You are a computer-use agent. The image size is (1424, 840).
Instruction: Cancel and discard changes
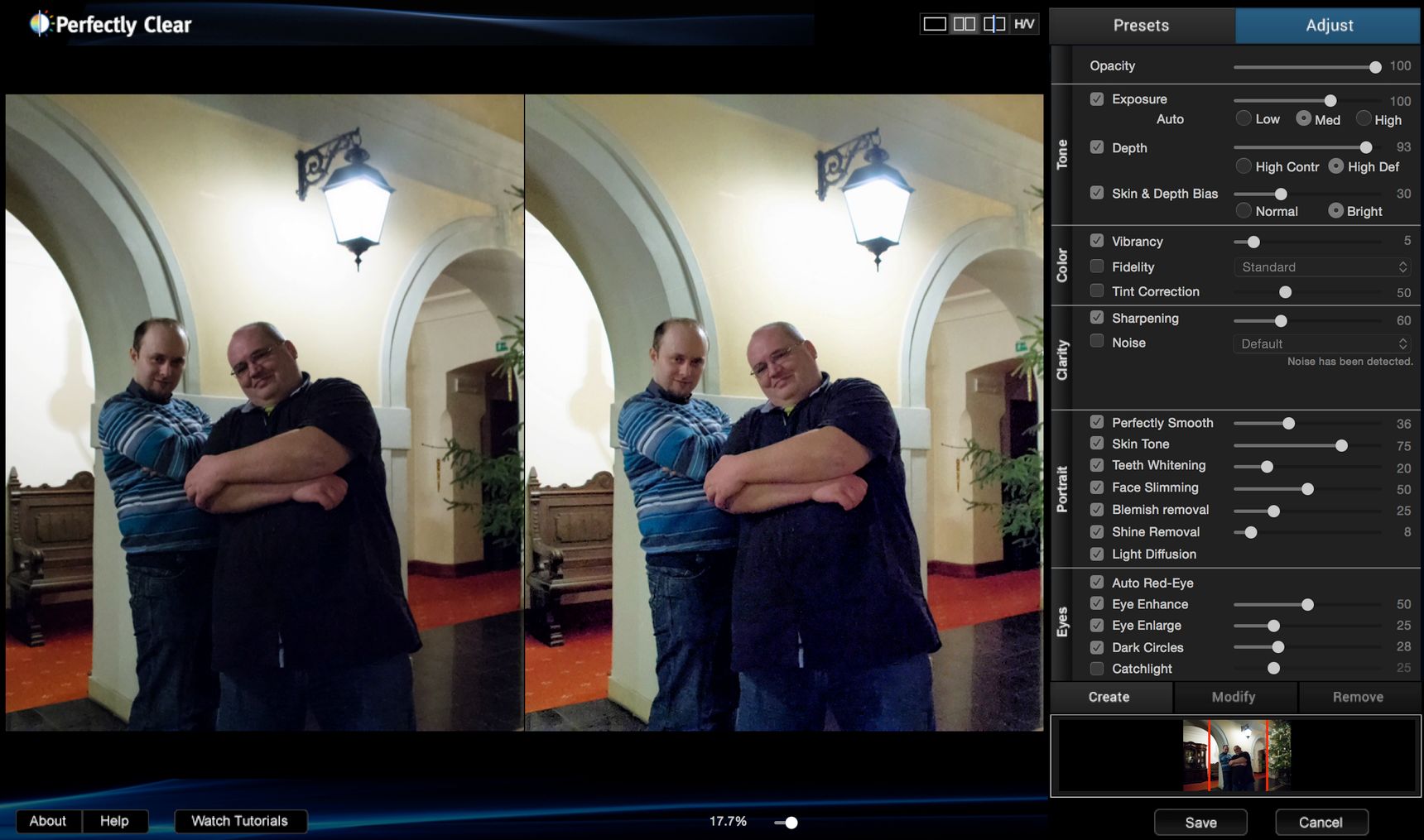pyautogui.click(x=1321, y=823)
